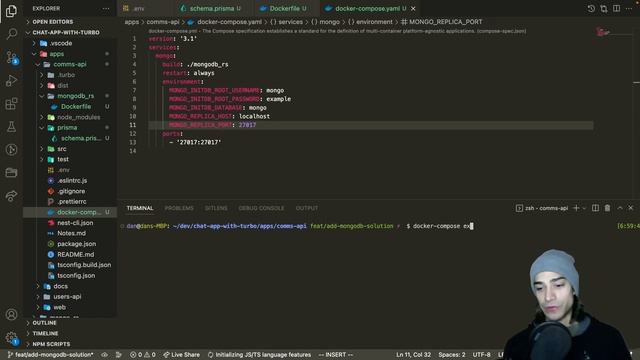Split the editor right

coord(616,9)
